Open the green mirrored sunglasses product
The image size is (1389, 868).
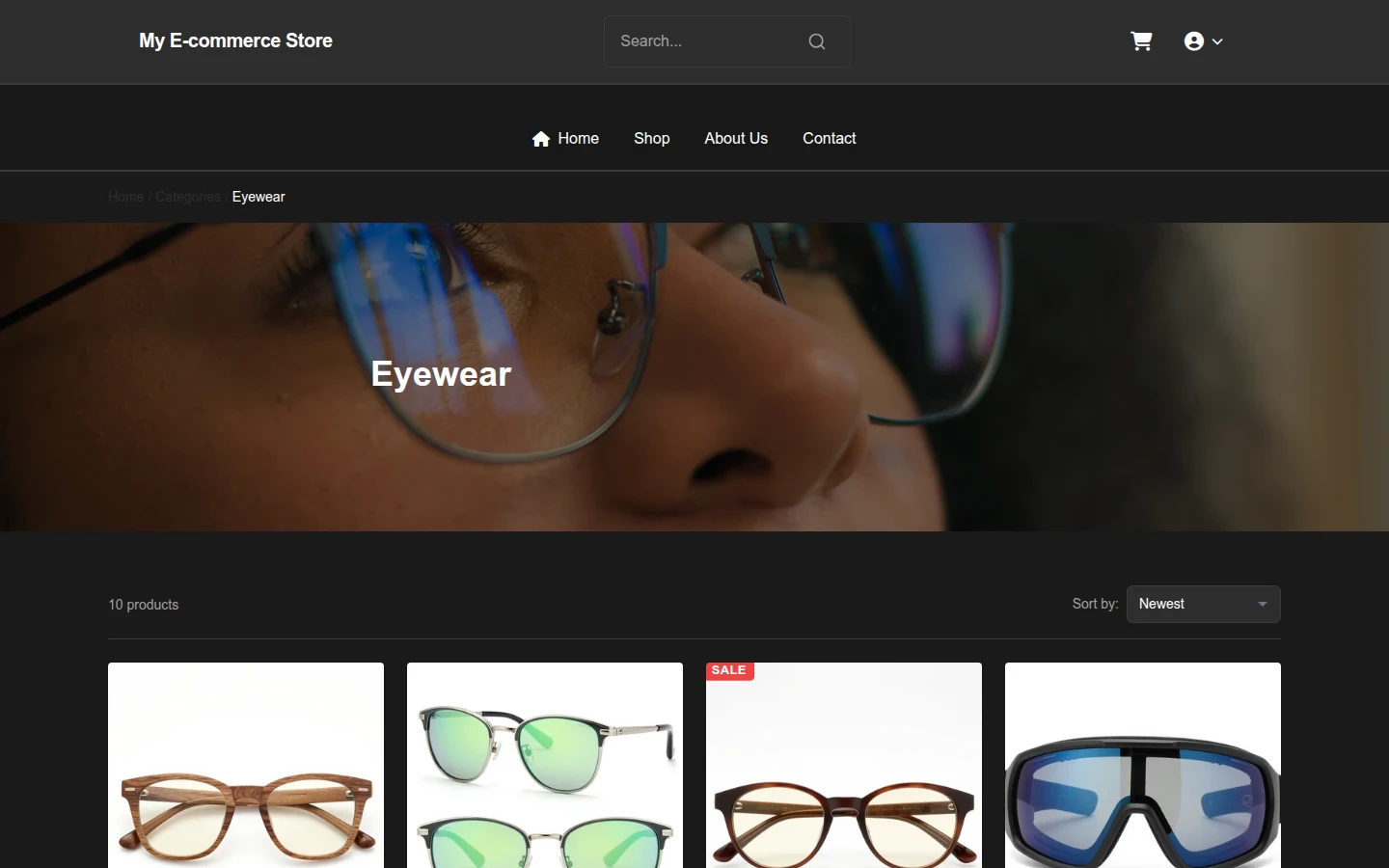(545, 766)
